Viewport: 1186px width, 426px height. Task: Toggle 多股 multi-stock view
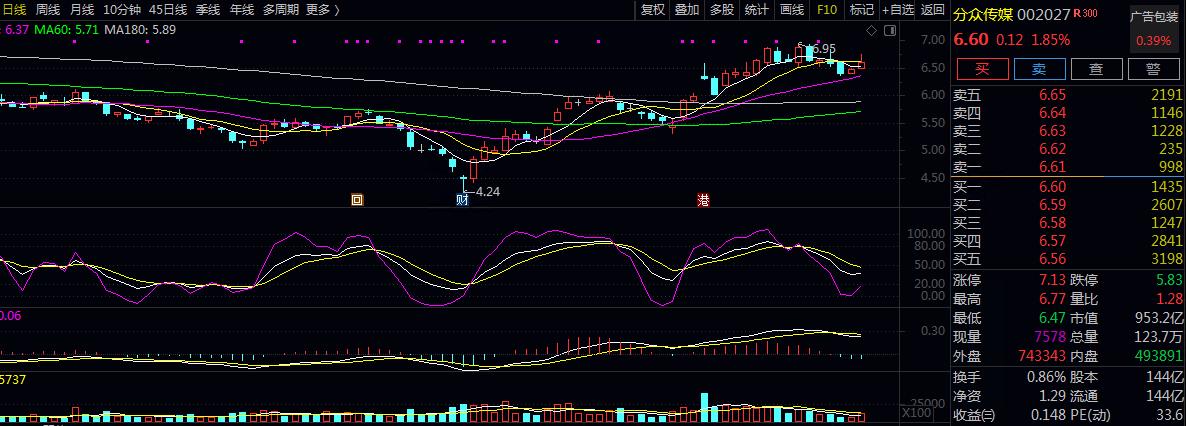[722, 10]
